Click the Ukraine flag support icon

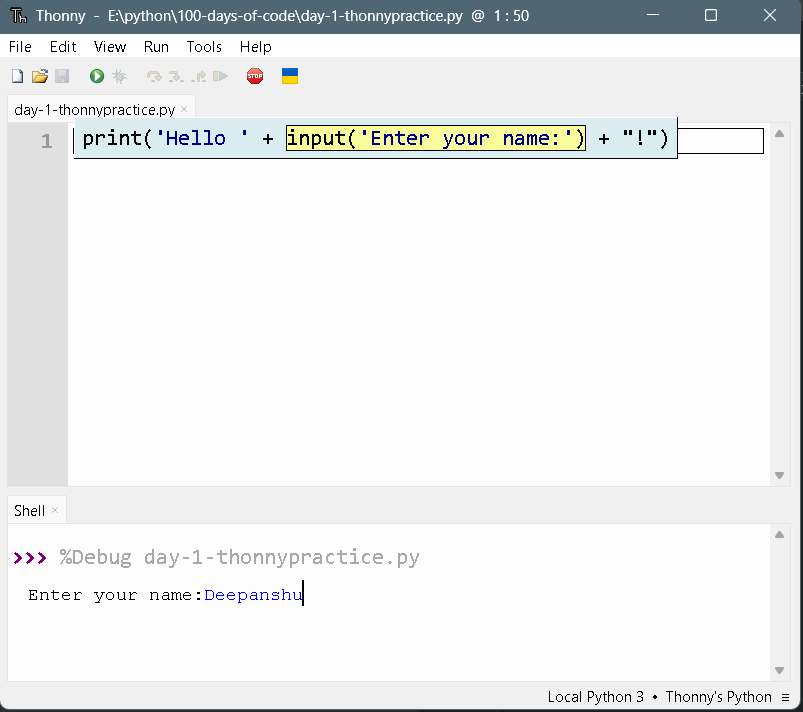pos(290,76)
